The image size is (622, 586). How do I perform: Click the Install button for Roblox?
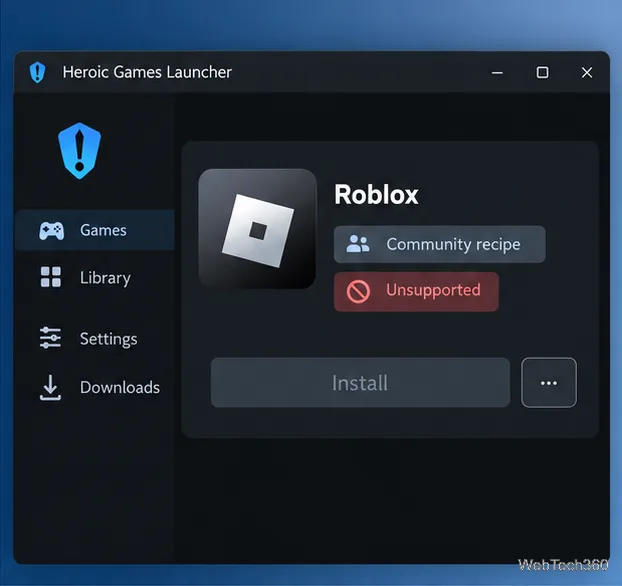click(360, 383)
